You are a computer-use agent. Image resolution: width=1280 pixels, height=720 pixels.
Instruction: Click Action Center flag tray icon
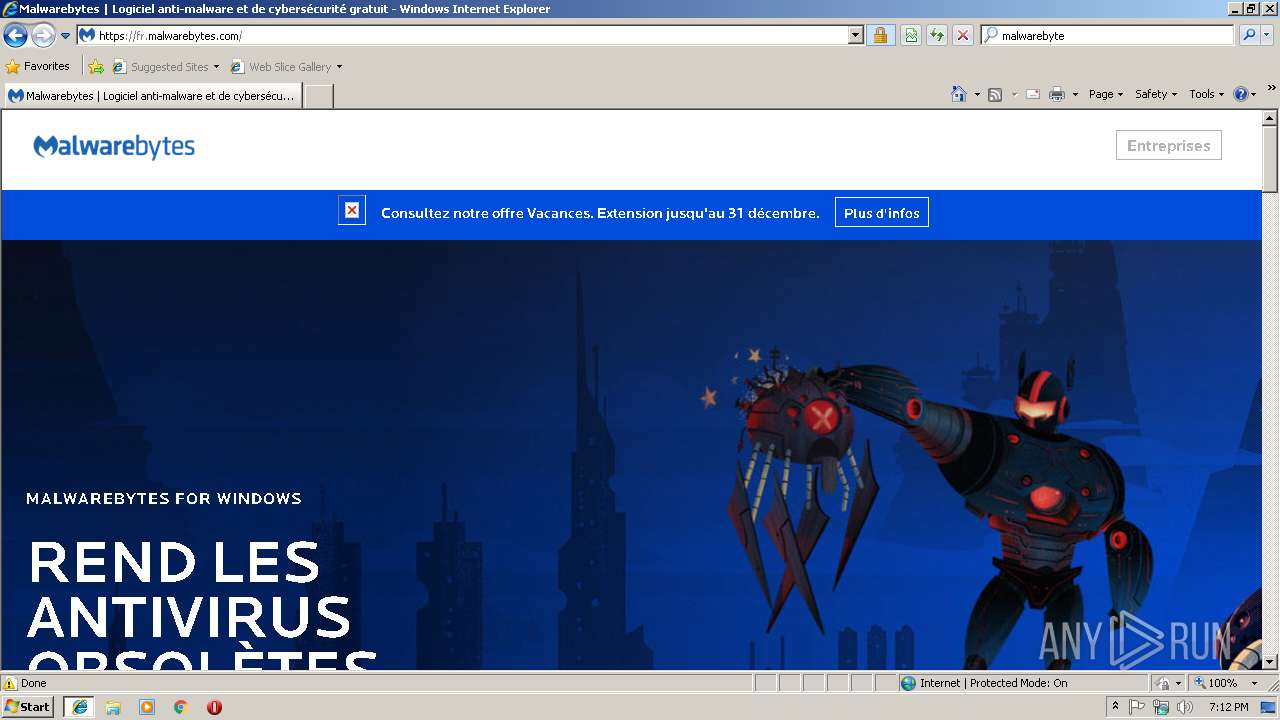coord(1138,707)
